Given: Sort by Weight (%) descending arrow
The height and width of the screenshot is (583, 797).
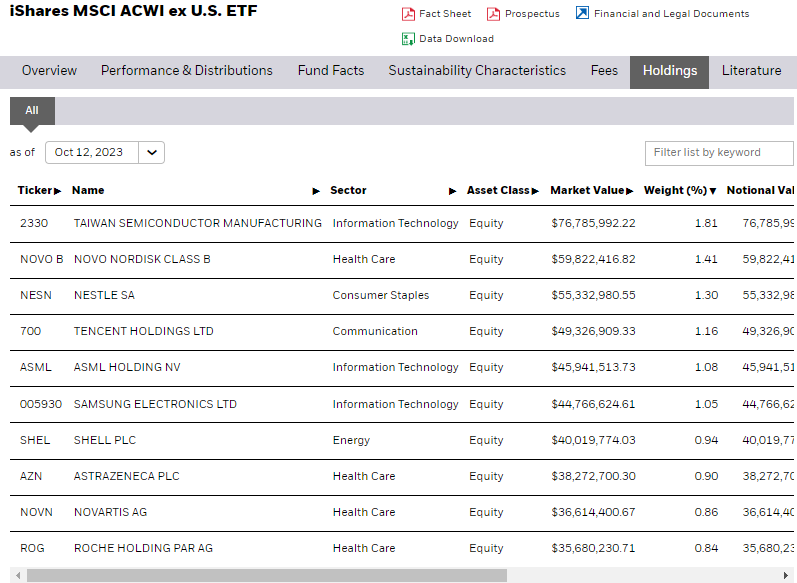Looking at the screenshot, I should (x=713, y=191).
